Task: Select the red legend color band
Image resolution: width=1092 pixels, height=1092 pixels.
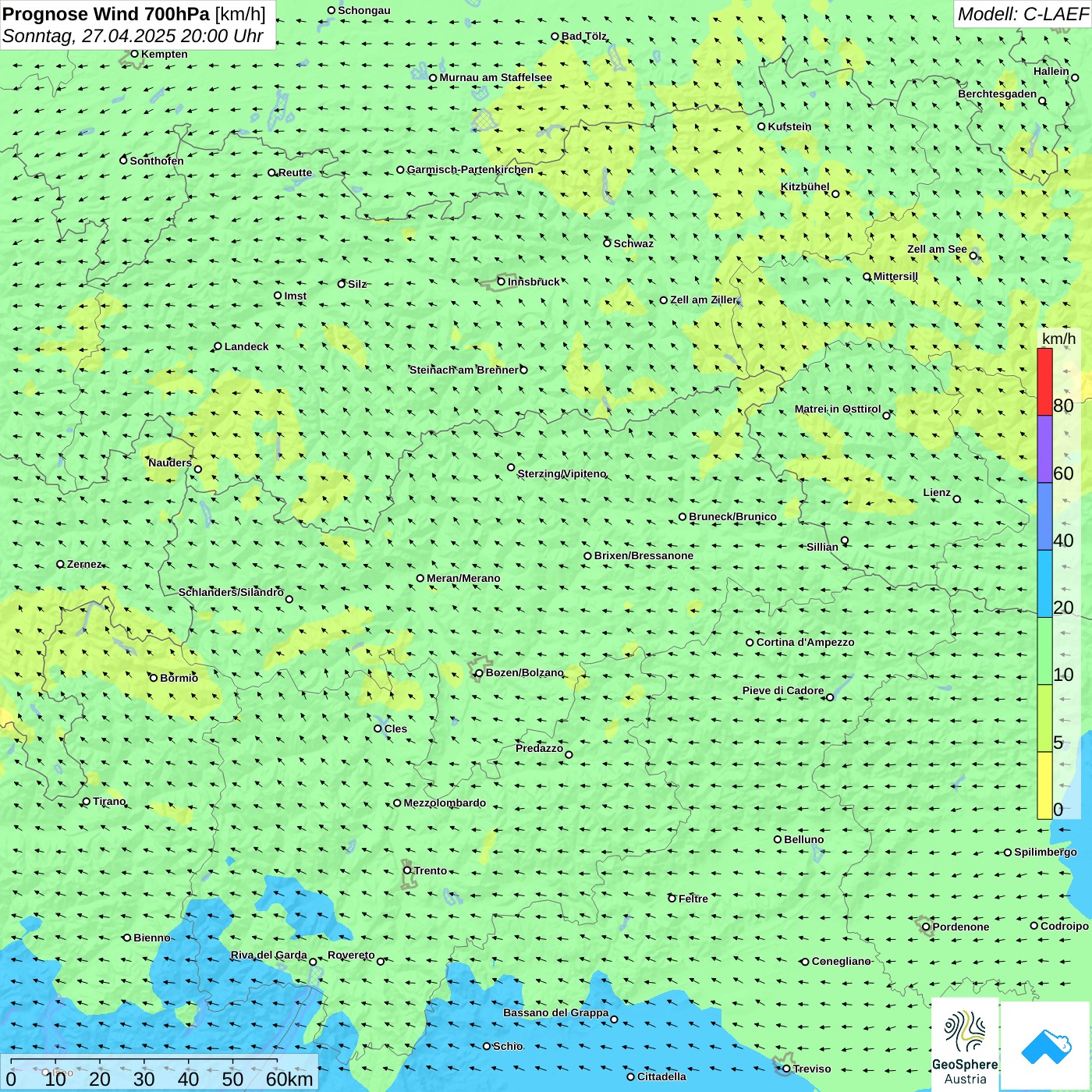Action: [1044, 381]
